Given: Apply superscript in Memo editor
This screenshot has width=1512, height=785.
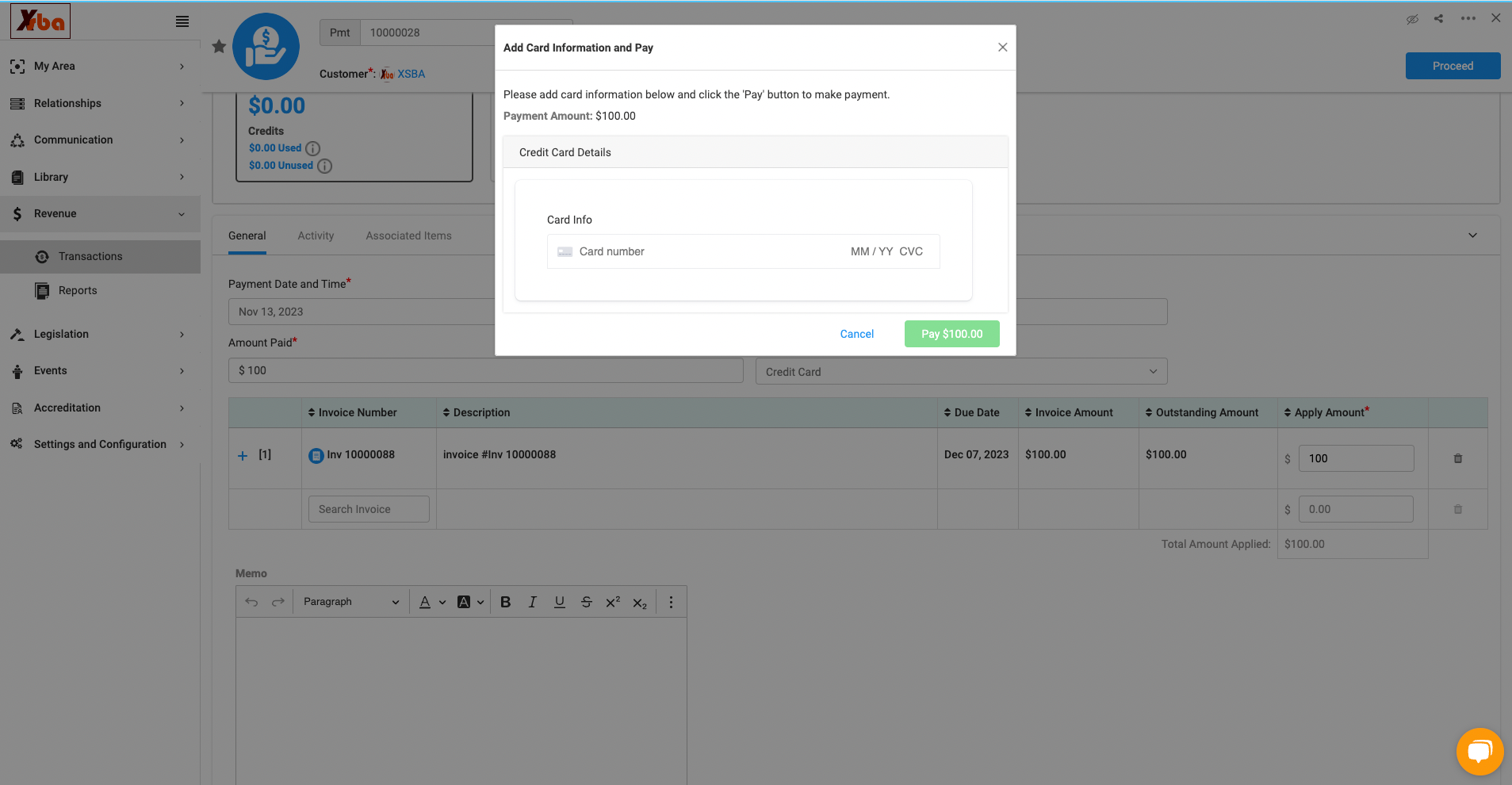Looking at the screenshot, I should [x=613, y=602].
